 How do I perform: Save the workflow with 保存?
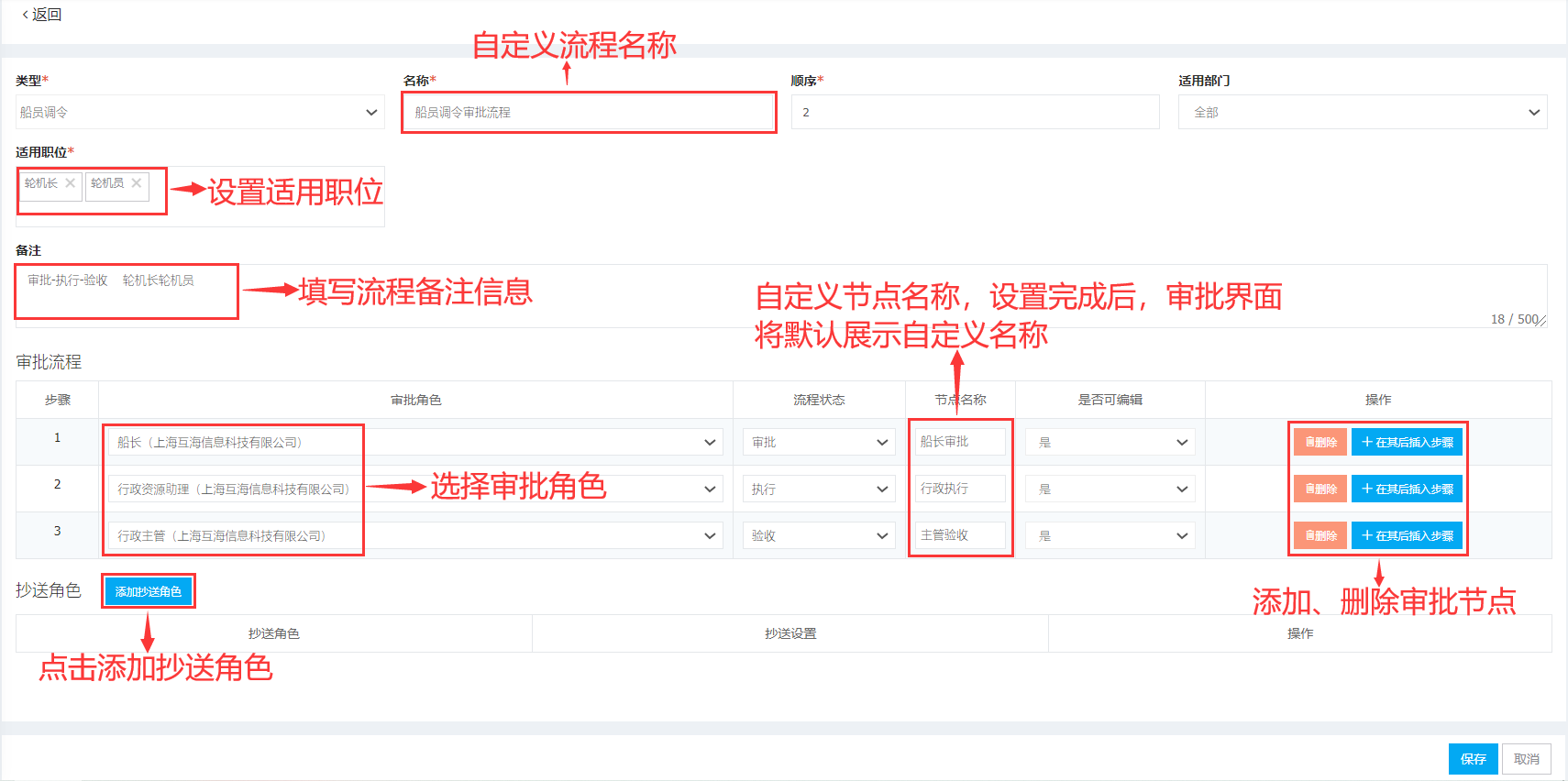1473,759
